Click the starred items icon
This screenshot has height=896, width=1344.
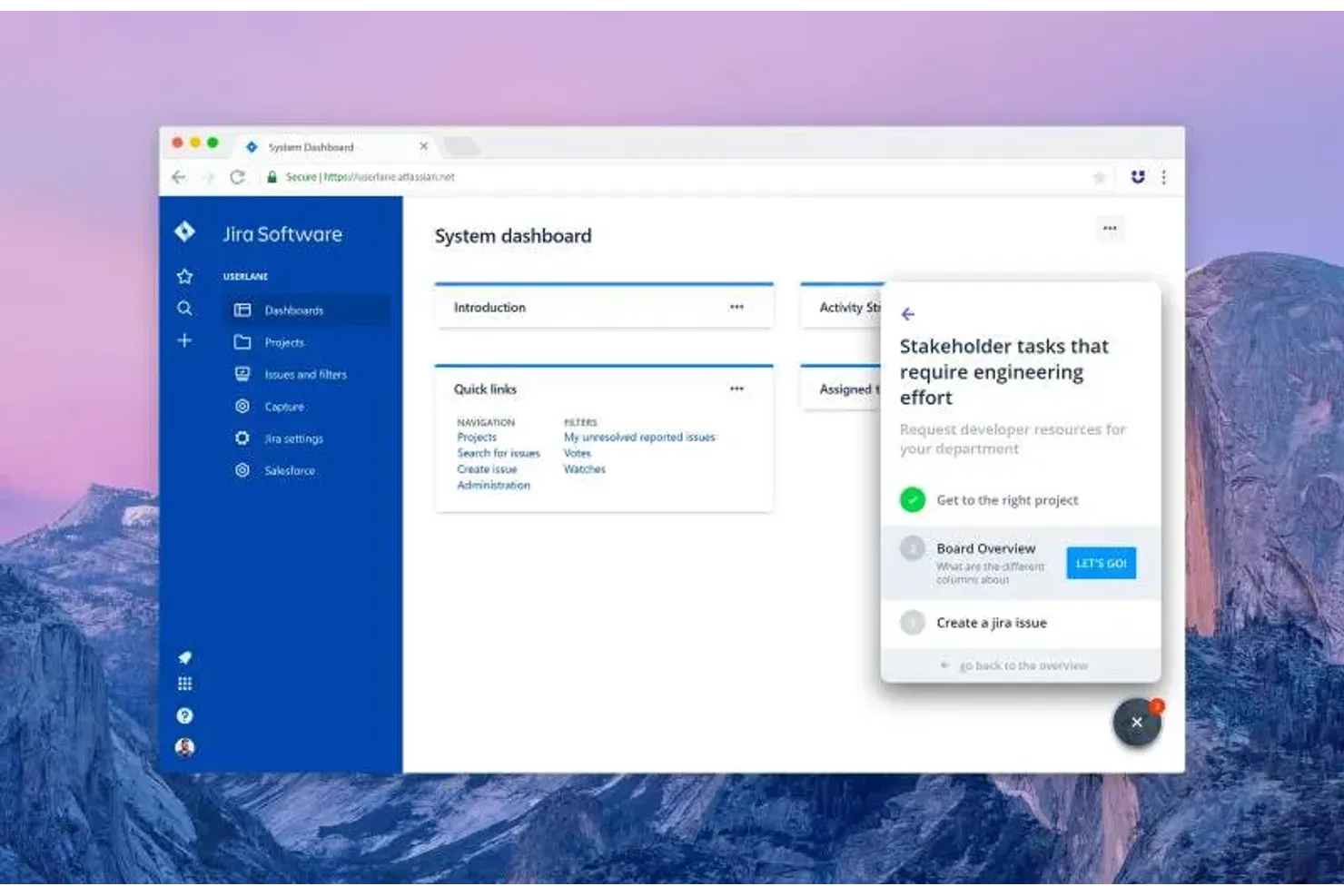click(184, 276)
